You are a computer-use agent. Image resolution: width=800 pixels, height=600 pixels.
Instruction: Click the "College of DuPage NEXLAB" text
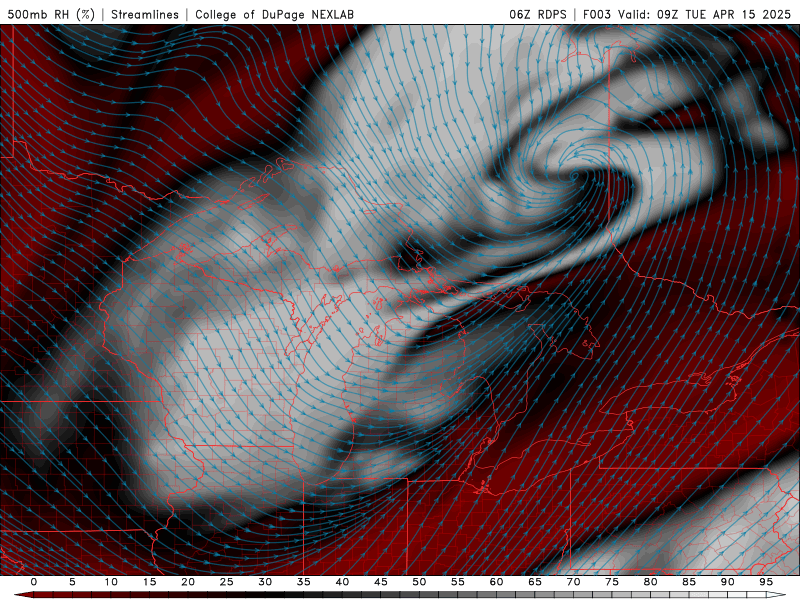(x=274, y=15)
